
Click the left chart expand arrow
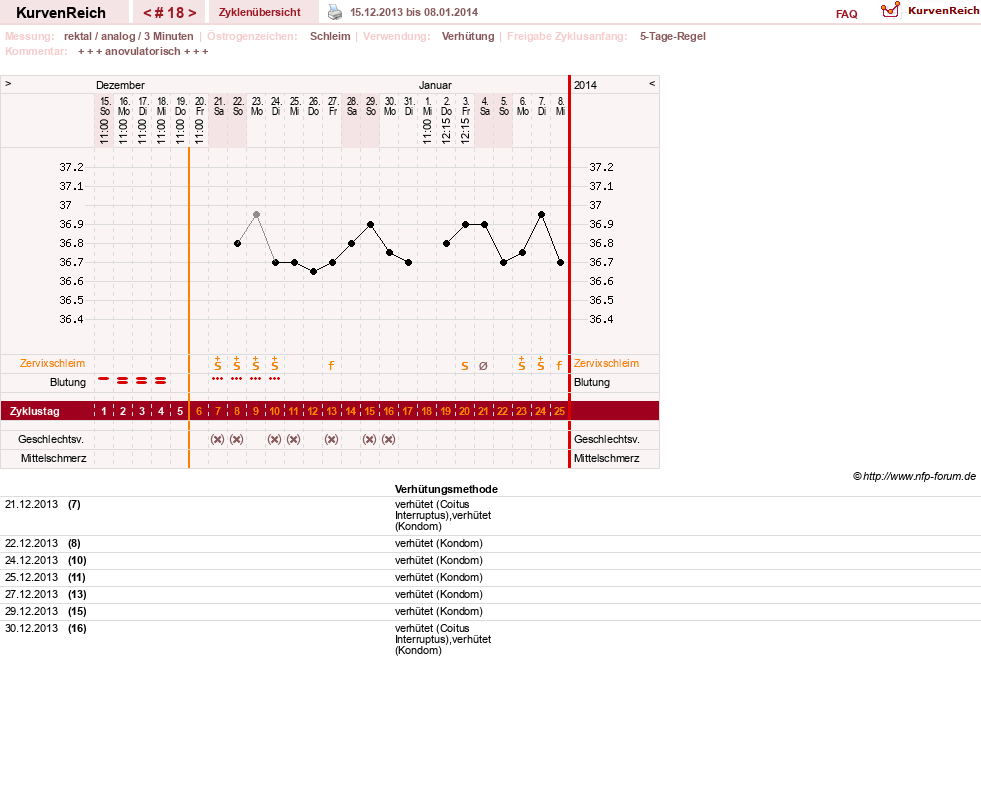(x=8, y=83)
